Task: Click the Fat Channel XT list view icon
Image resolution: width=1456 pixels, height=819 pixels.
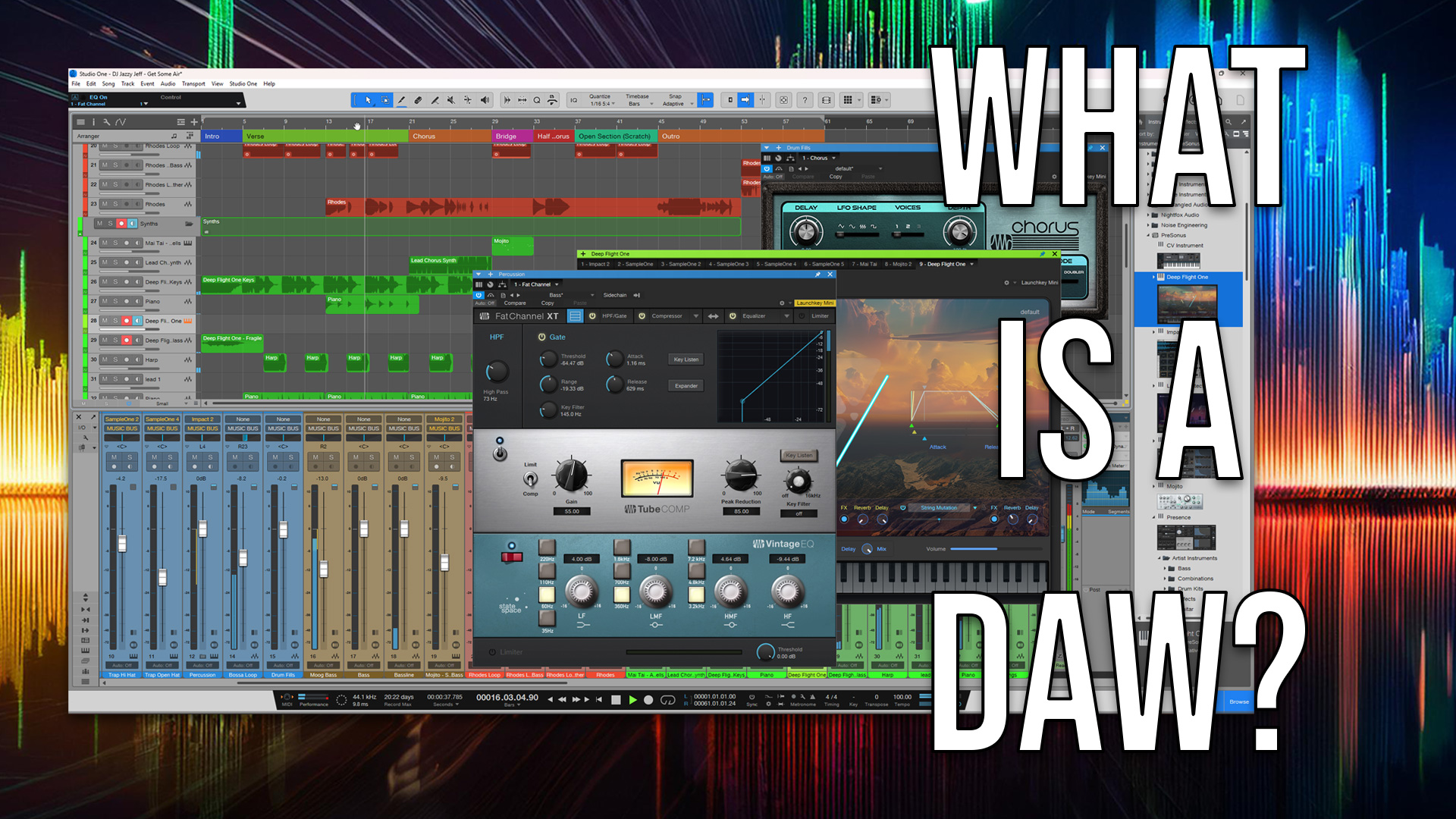Action: [x=575, y=316]
